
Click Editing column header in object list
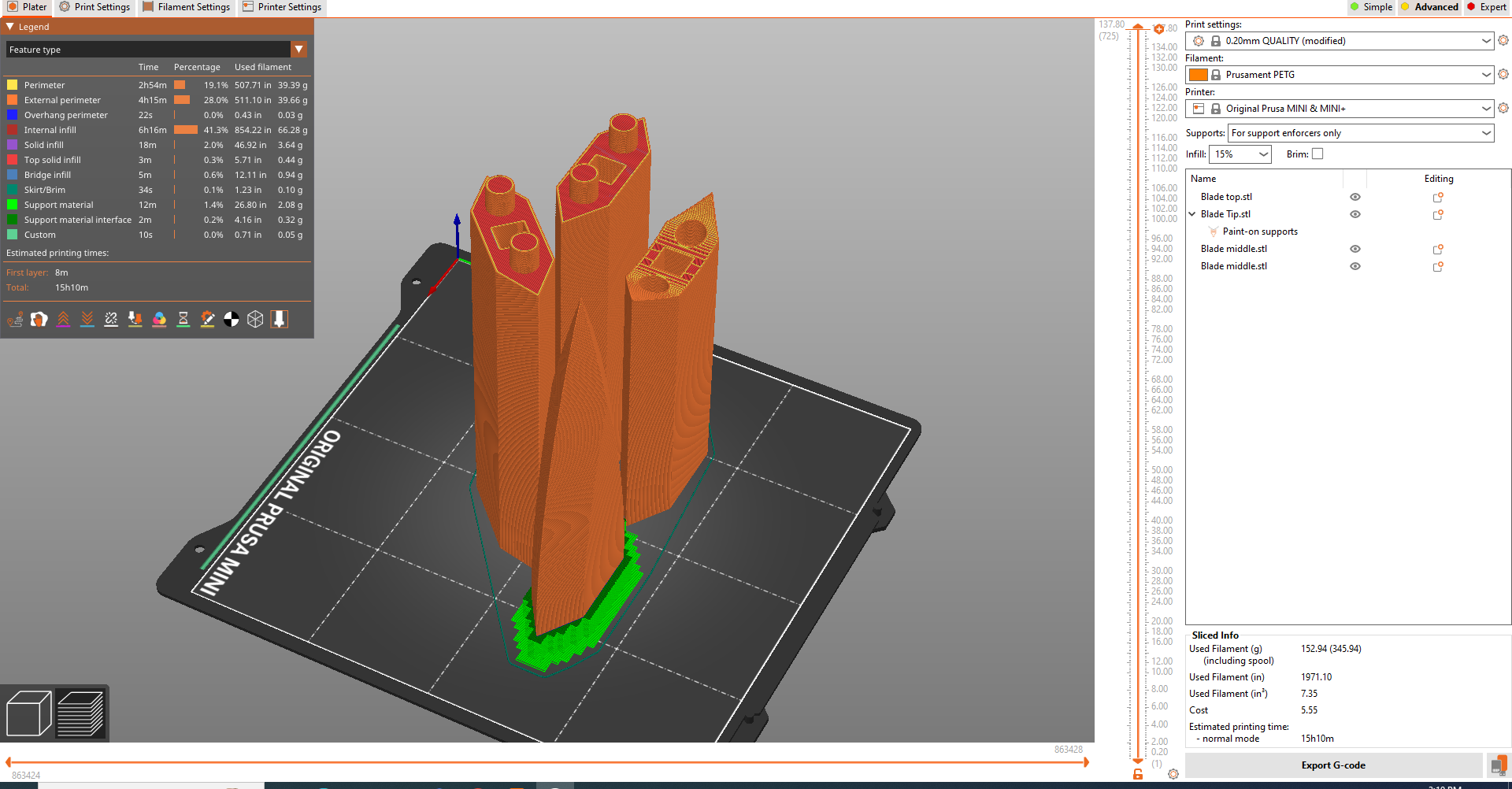tap(1438, 179)
